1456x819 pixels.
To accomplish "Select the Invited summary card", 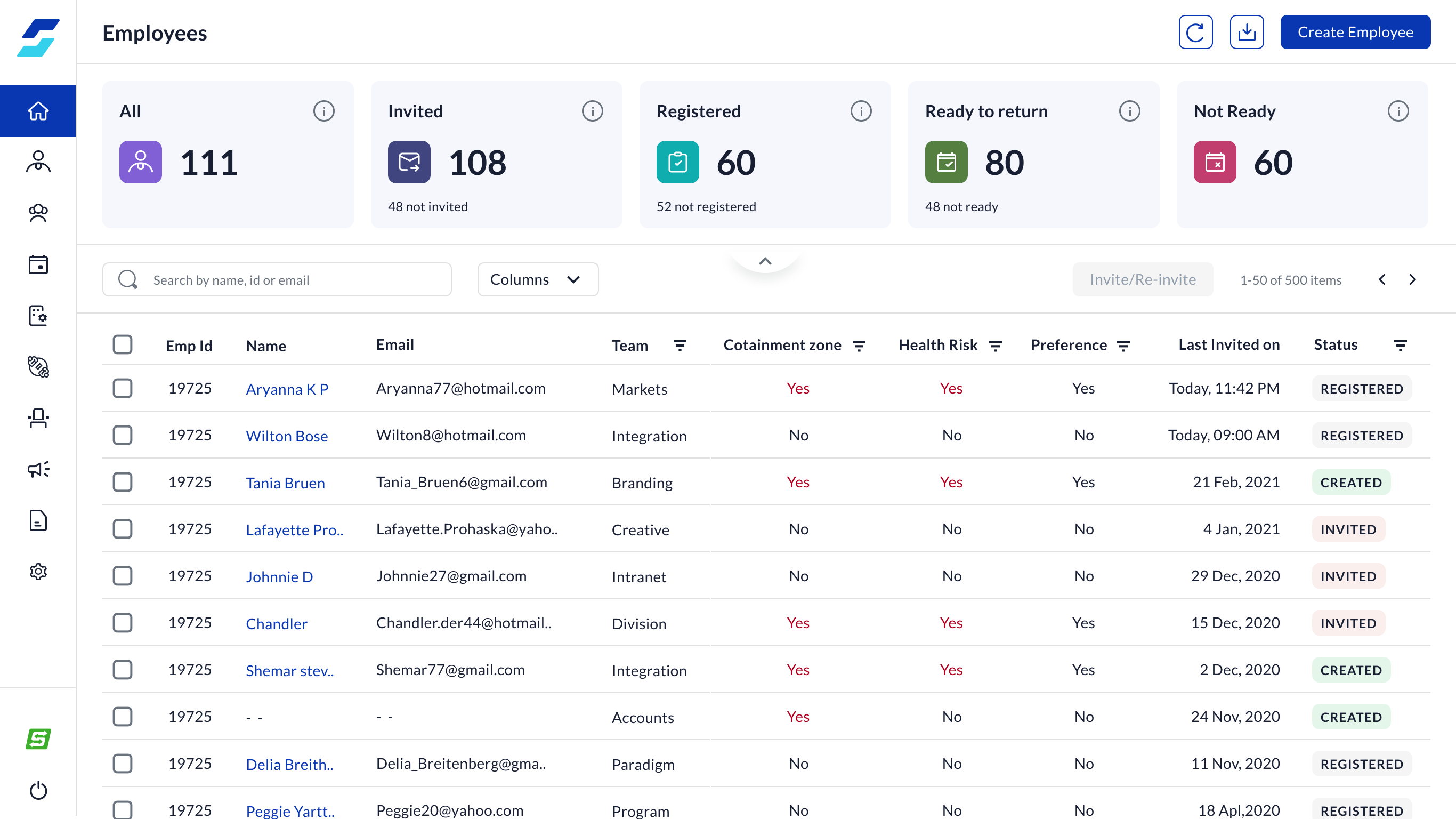I will (496, 154).
